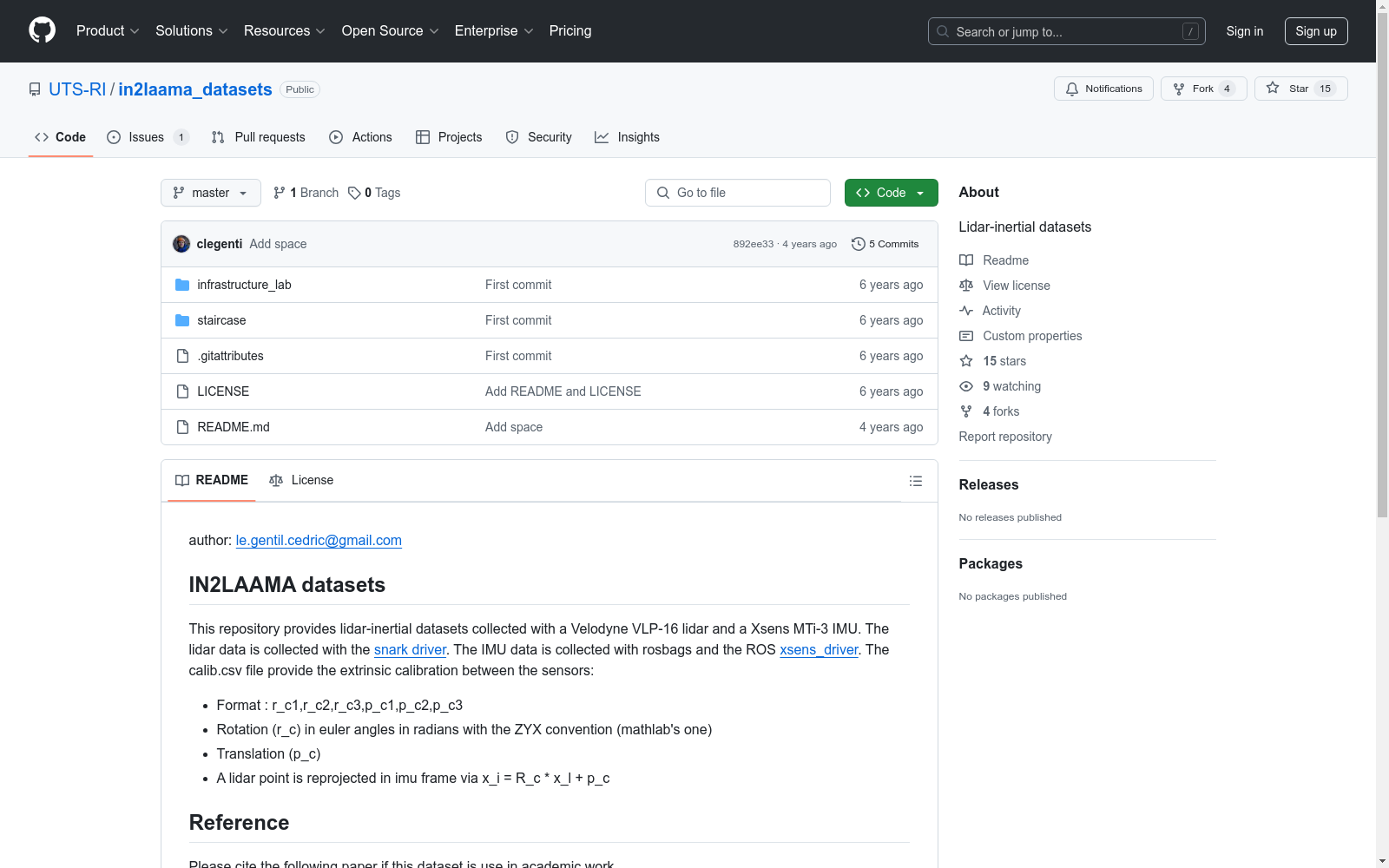Click the repository book icon beside UTS-RI
1389x868 pixels.
pyautogui.click(x=35, y=89)
